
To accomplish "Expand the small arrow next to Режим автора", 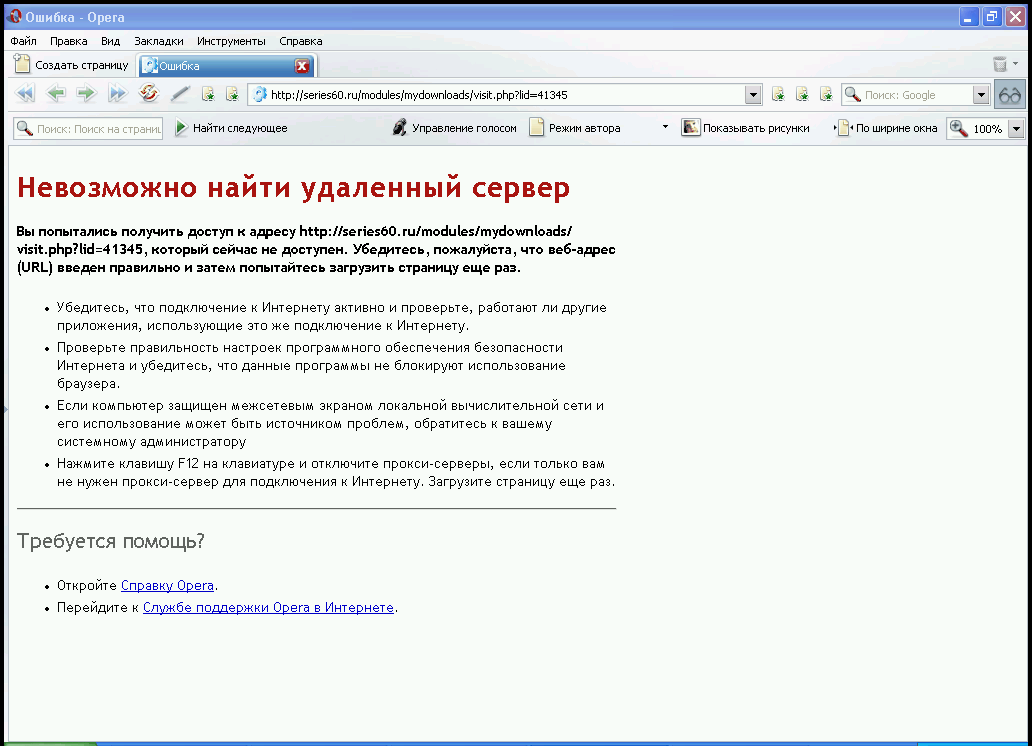I will pyautogui.click(x=665, y=126).
